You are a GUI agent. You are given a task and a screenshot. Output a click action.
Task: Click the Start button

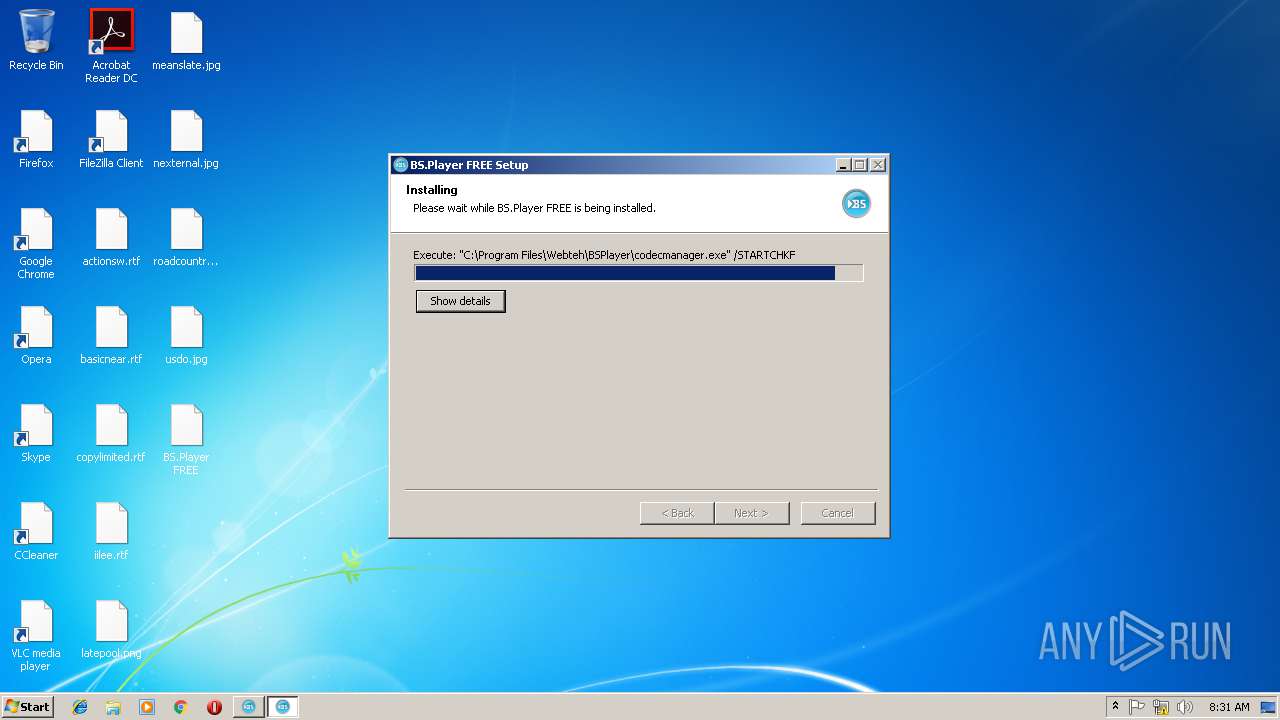[27, 707]
